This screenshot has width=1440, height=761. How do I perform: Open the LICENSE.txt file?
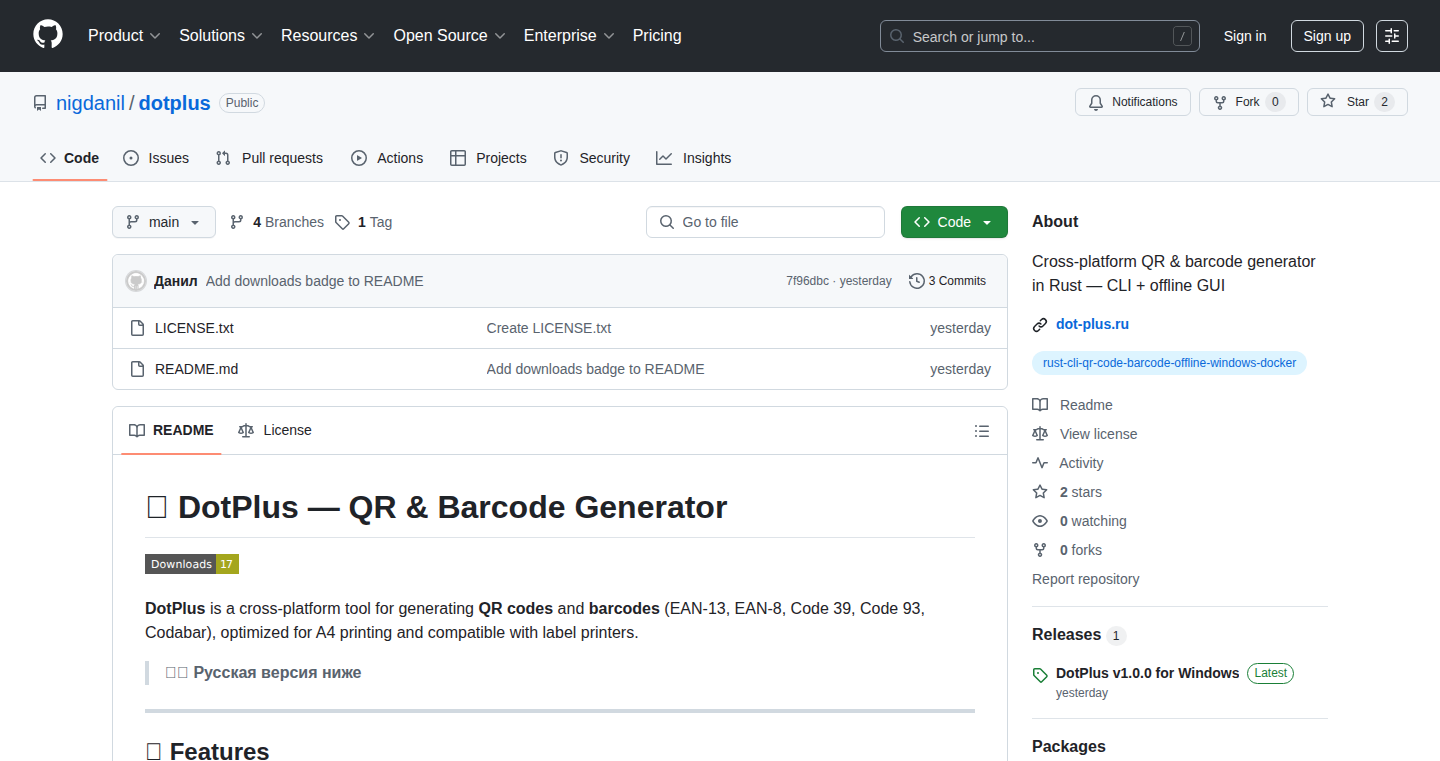point(194,328)
